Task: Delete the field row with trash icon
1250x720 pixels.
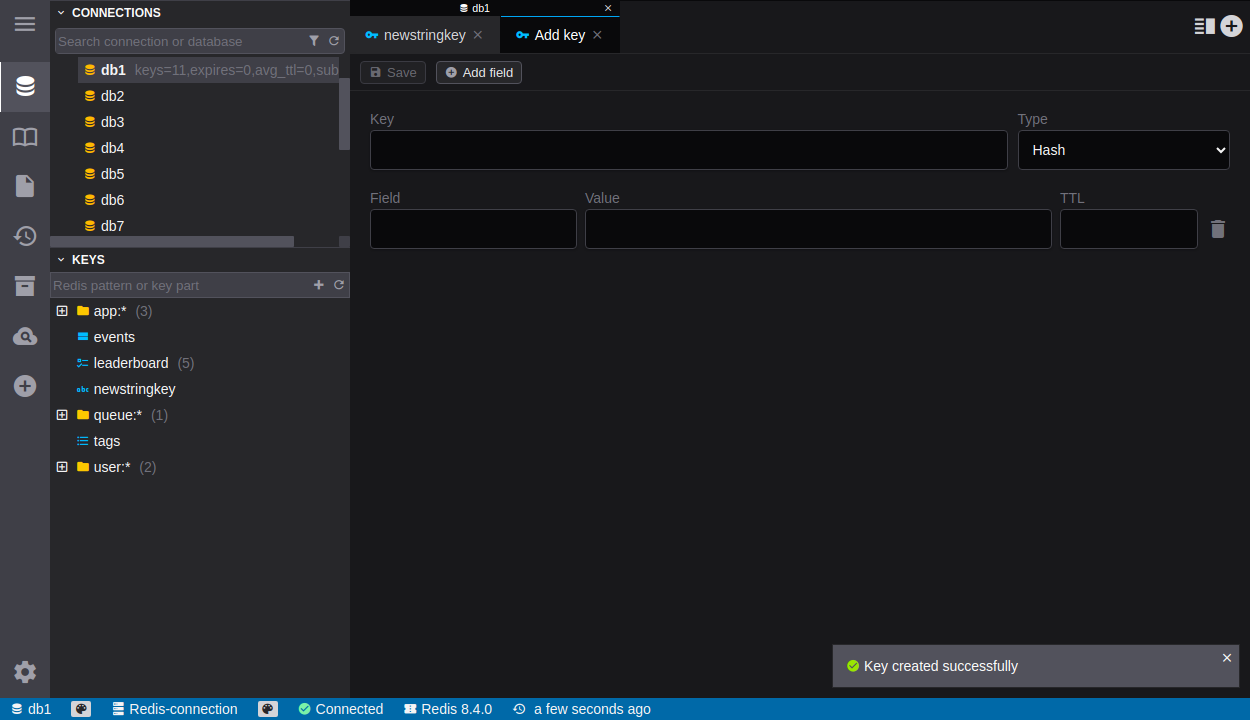Action: (x=1217, y=229)
